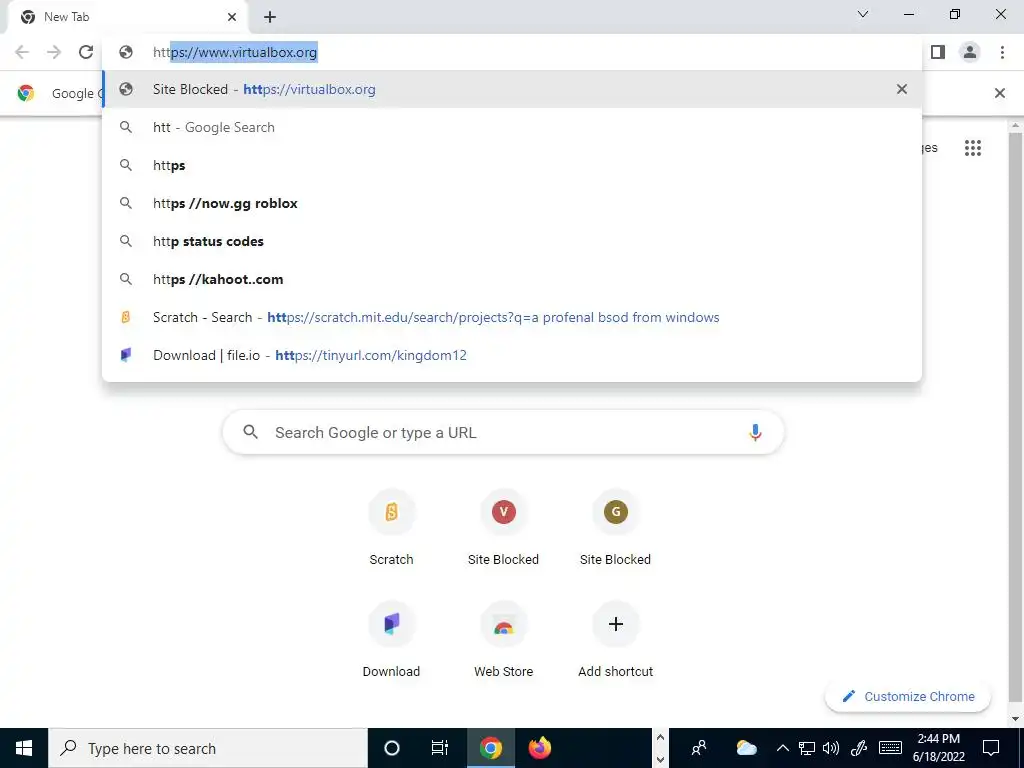Open the clock and date flyout
The width and height of the screenshot is (1024, 768).
point(938,748)
